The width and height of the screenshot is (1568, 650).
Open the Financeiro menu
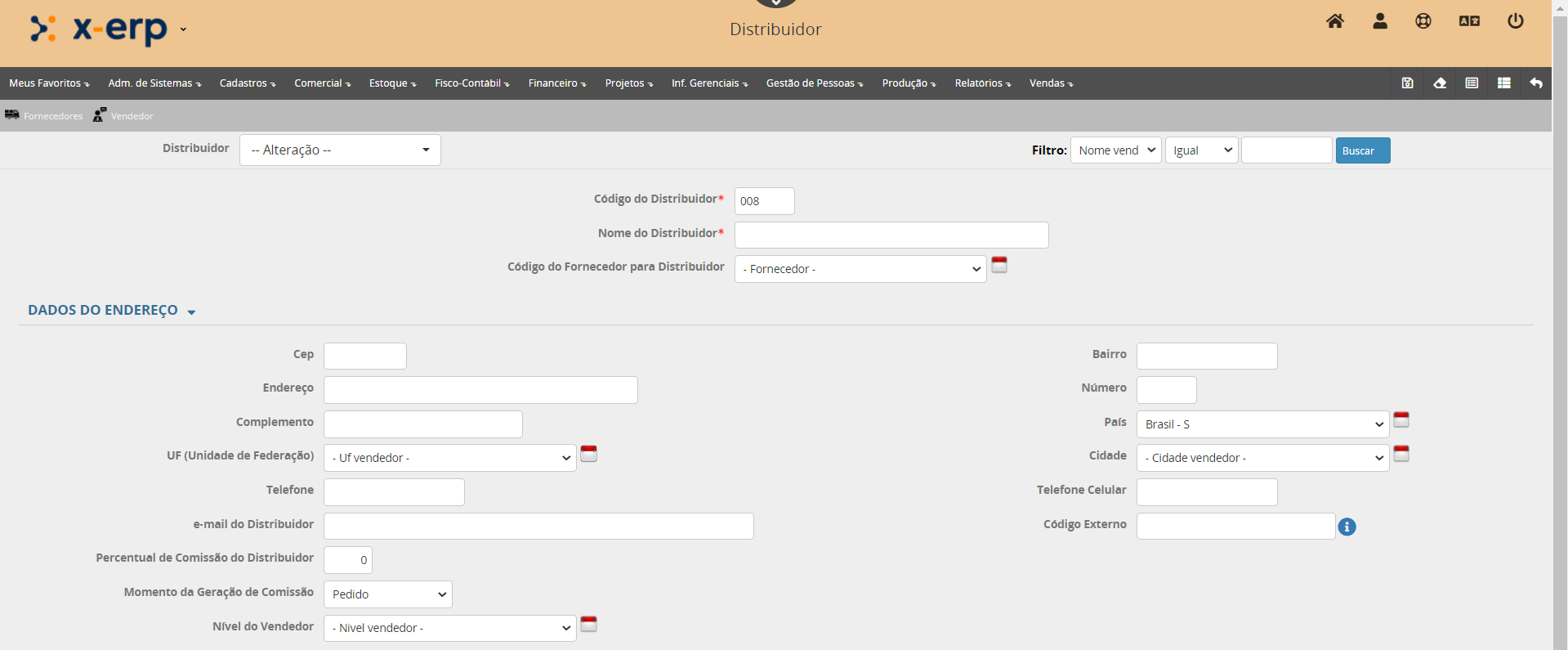tap(556, 83)
